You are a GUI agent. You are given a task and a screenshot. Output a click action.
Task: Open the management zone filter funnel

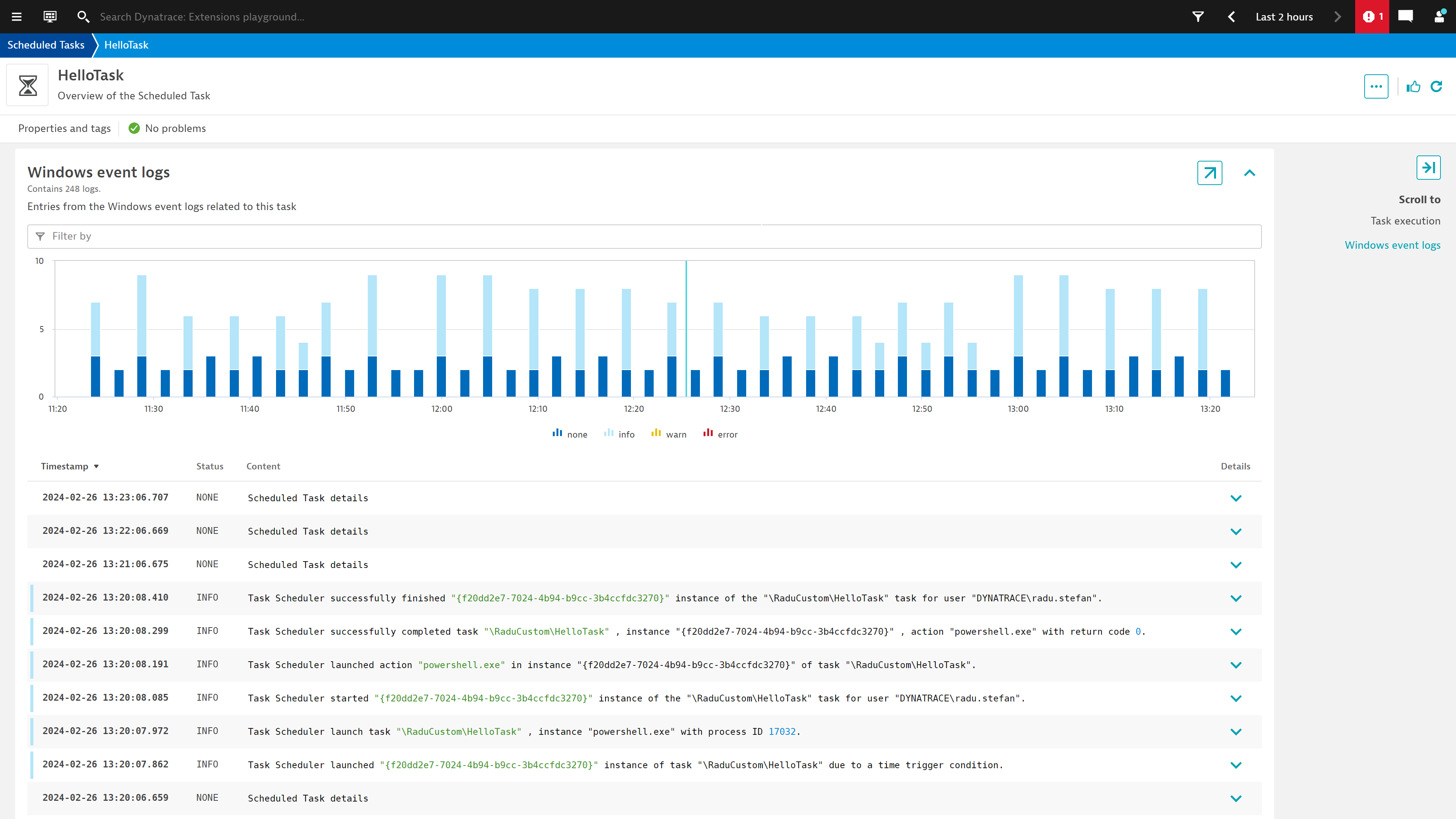point(1198,17)
